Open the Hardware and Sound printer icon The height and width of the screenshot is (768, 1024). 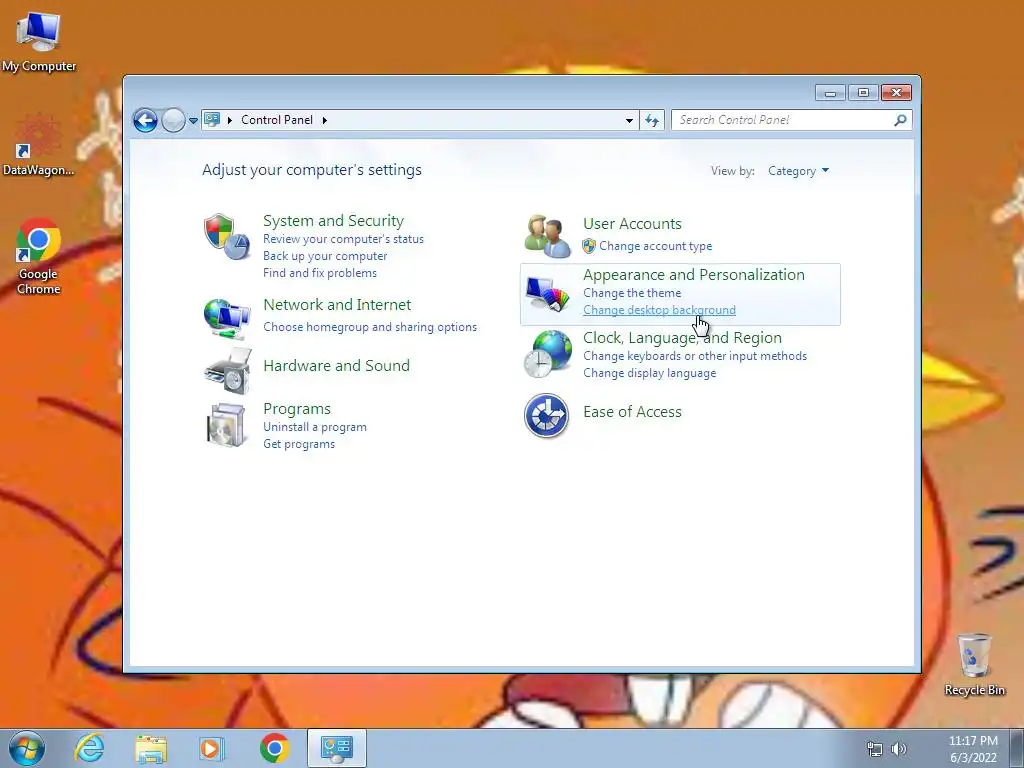227,370
